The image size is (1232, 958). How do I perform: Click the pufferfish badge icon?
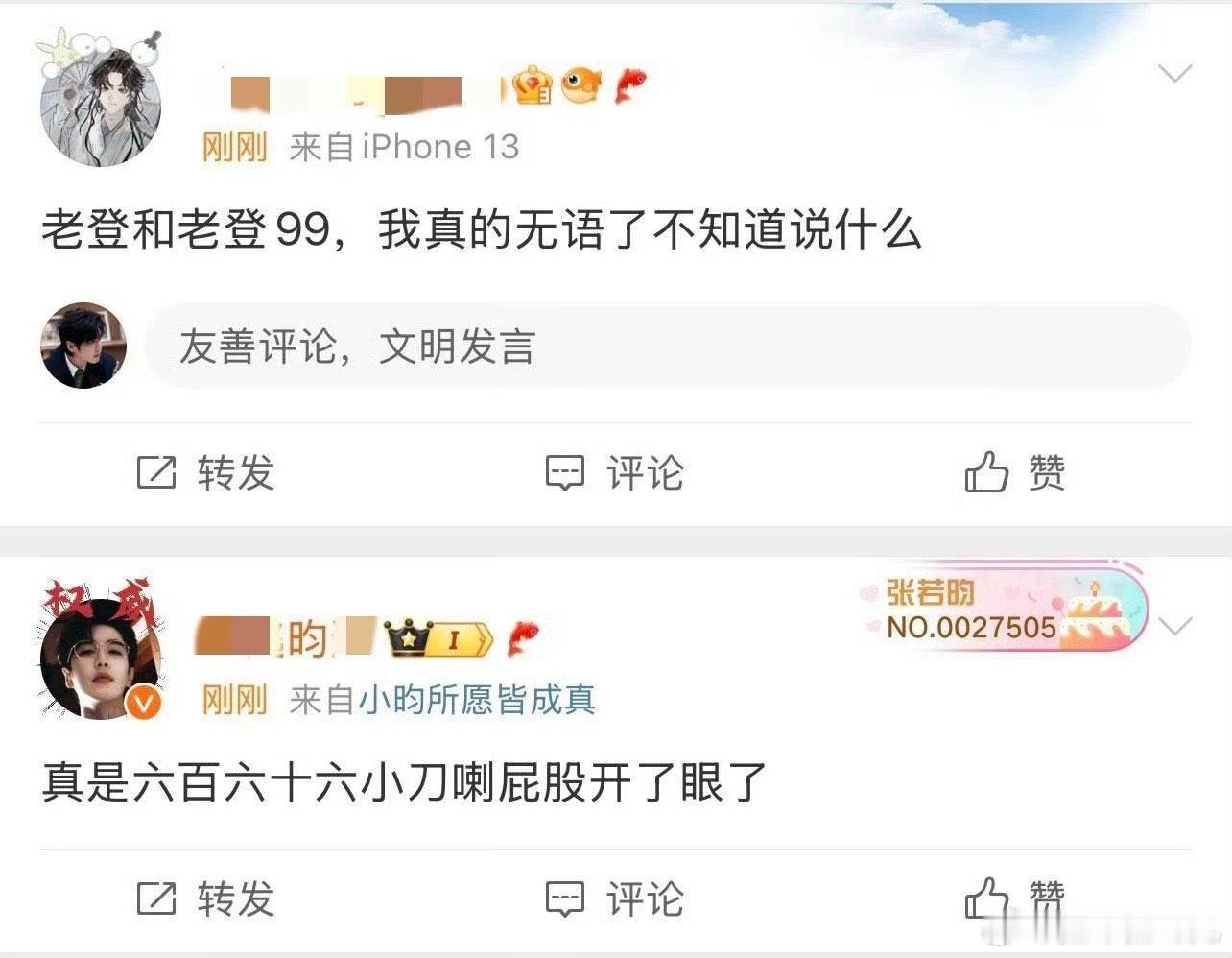(x=581, y=84)
